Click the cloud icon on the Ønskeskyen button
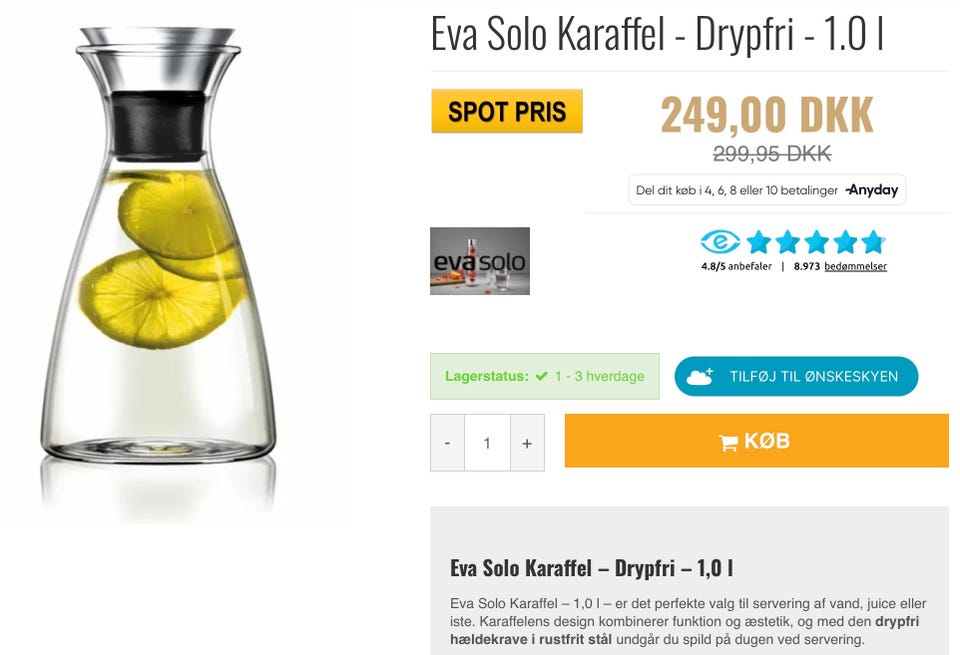The width and height of the screenshot is (960, 655). 700,376
